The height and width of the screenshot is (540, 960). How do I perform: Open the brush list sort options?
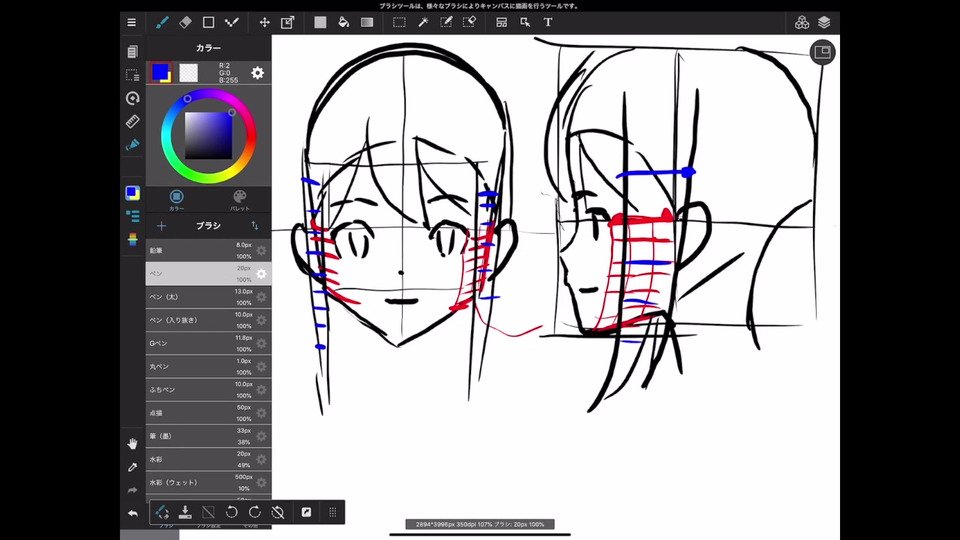coord(255,226)
